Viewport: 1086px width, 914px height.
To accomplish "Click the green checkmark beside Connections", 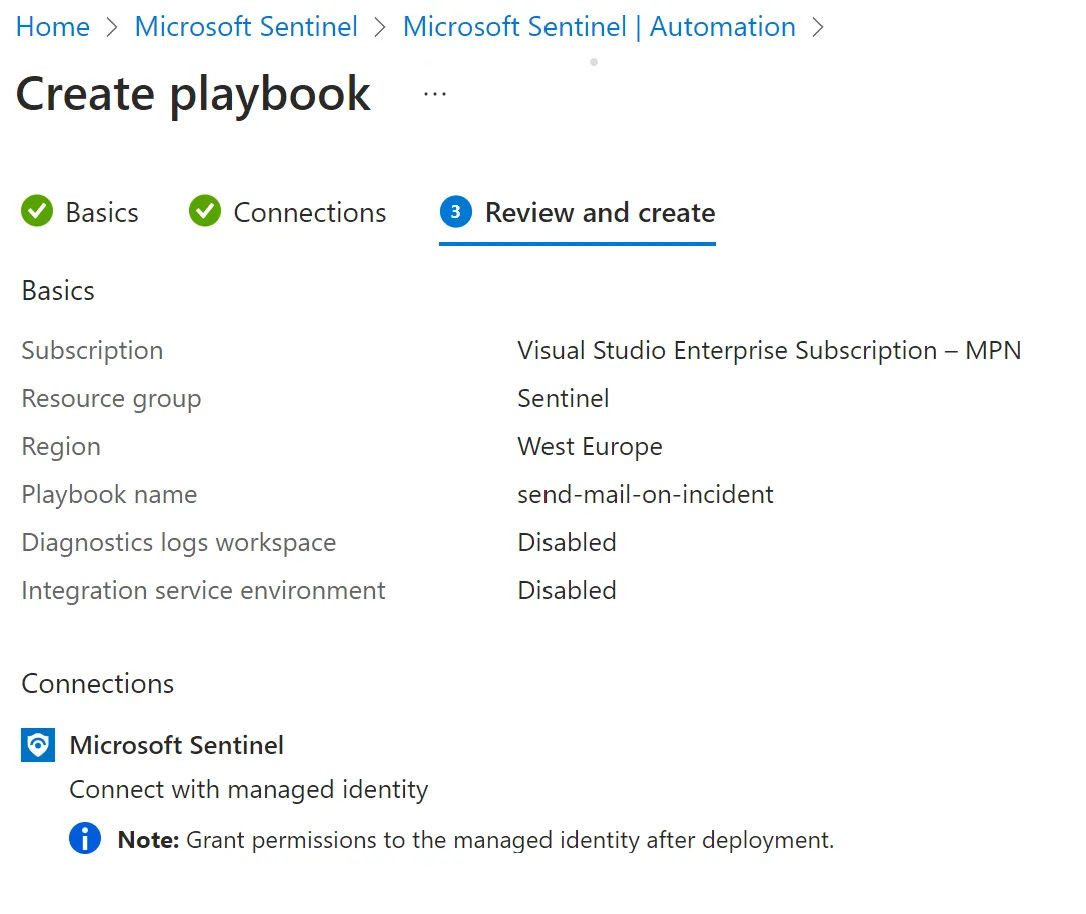I will tap(205, 212).
